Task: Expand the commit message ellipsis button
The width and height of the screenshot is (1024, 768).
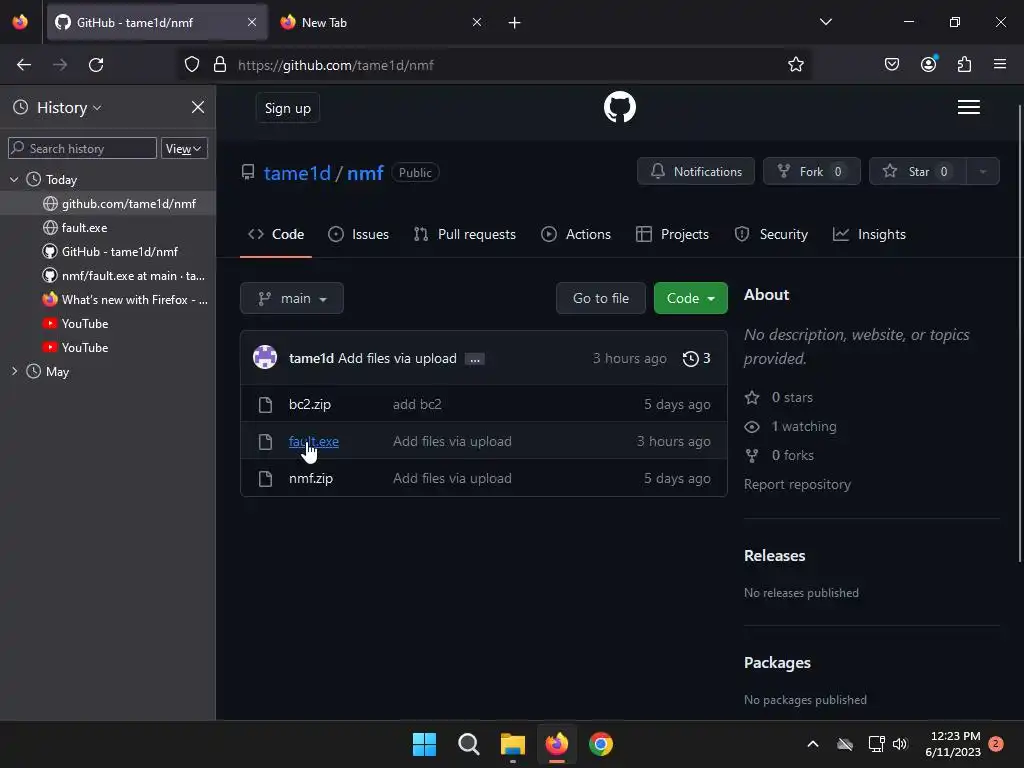Action: click(x=475, y=359)
